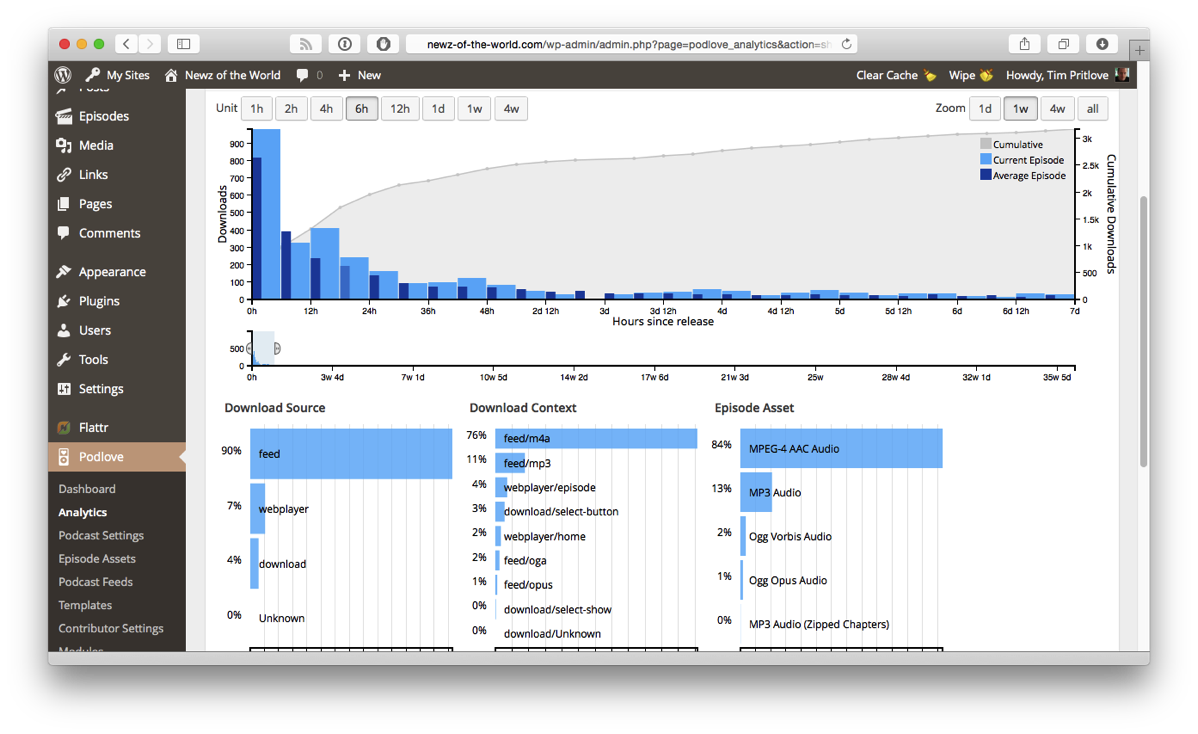The height and width of the screenshot is (734, 1198).
Task: Open the Plugins menu in sidebar
Action: (x=99, y=301)
